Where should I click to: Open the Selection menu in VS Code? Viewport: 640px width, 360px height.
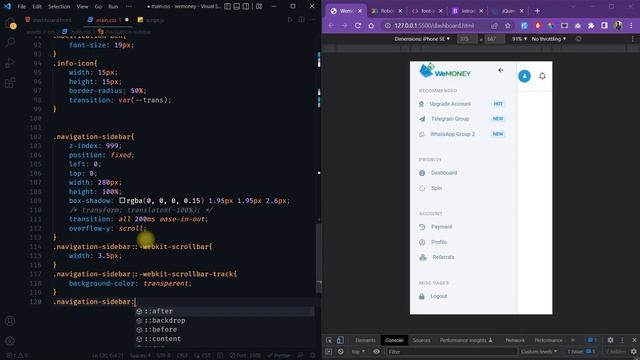tap(59, 7)
